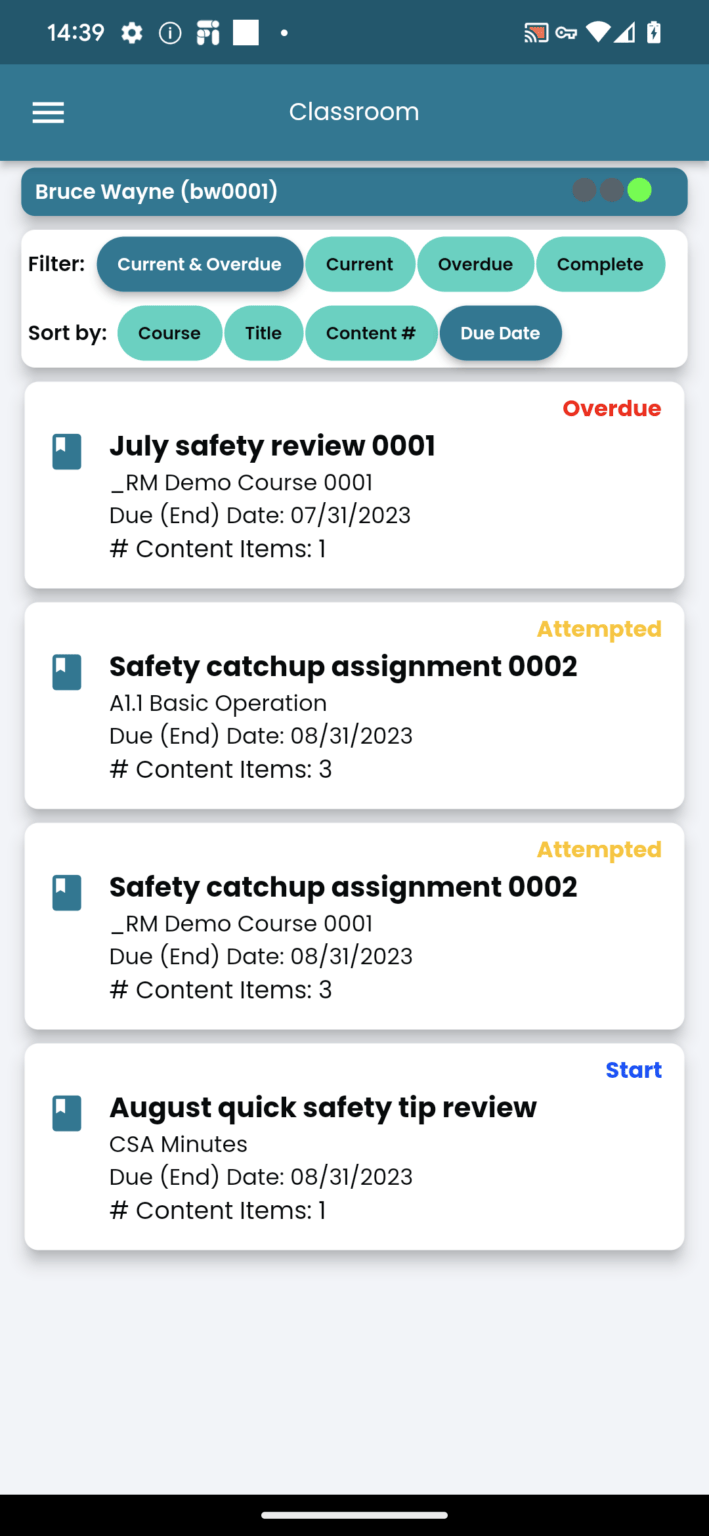Tap the bookmark icon on July safety review 0001
The height and width of the screenshot is (1536, 709).
click(66, 451)
